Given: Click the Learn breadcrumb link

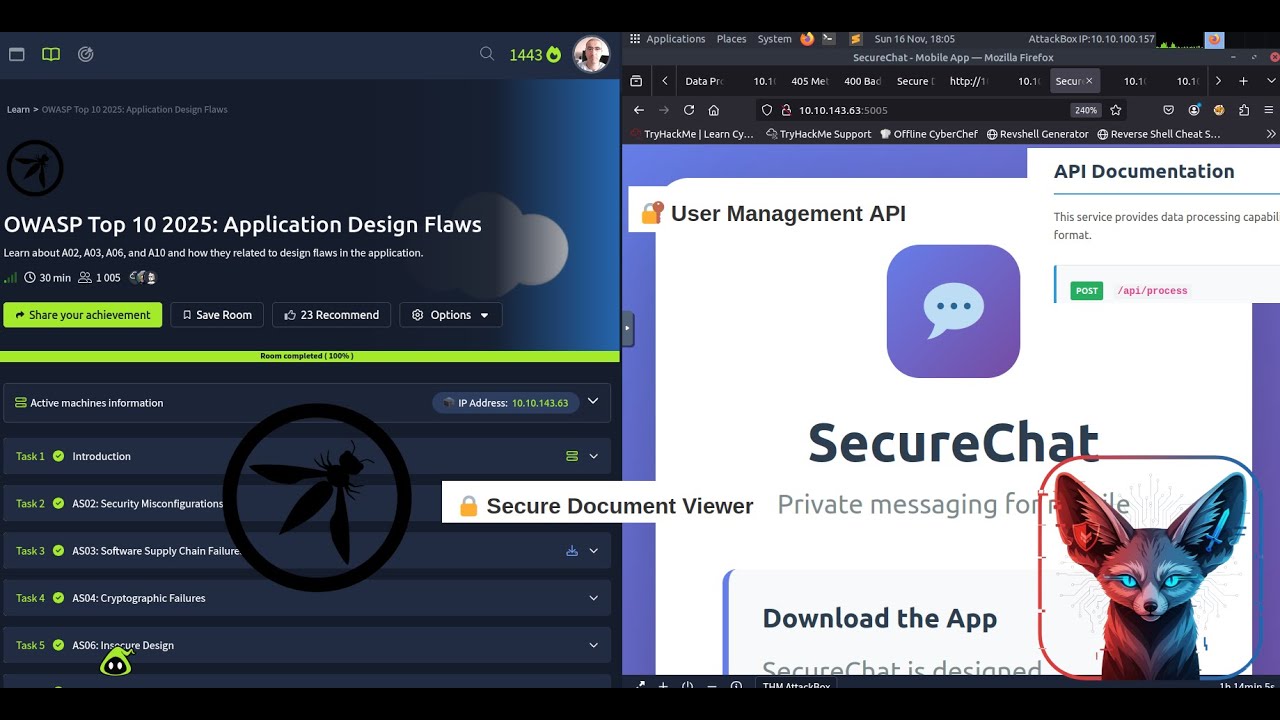Looking at the screenshot, I should click(18, 109).
